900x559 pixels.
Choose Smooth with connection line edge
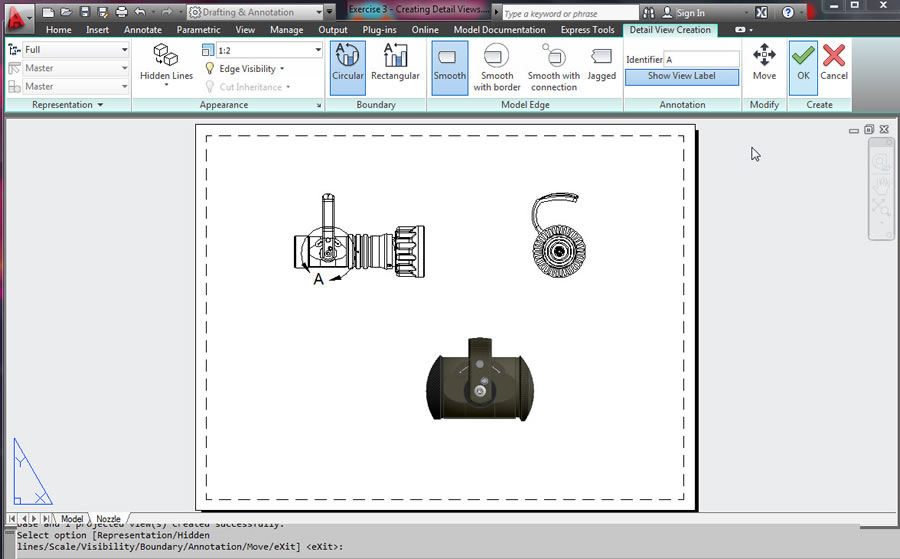click(553, 66)
